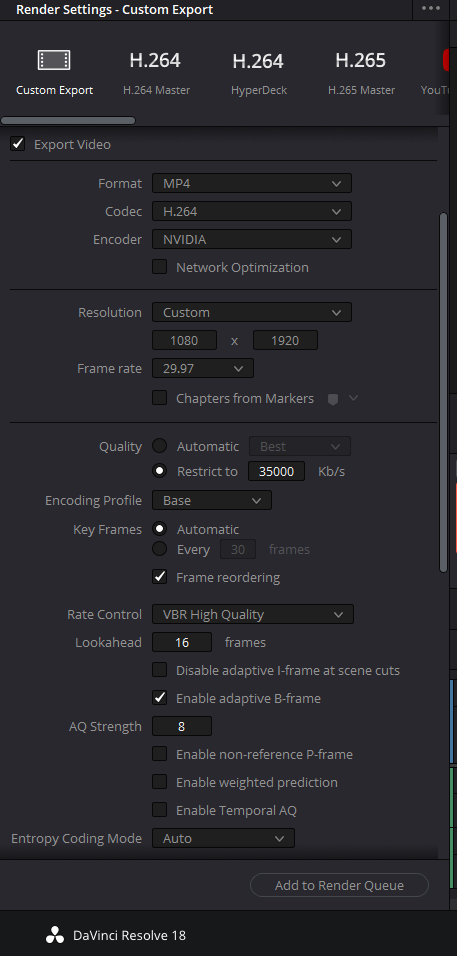Screen dimensions: 457x956
Task: Select Every N frames key frame option
Action: point(160,549)
